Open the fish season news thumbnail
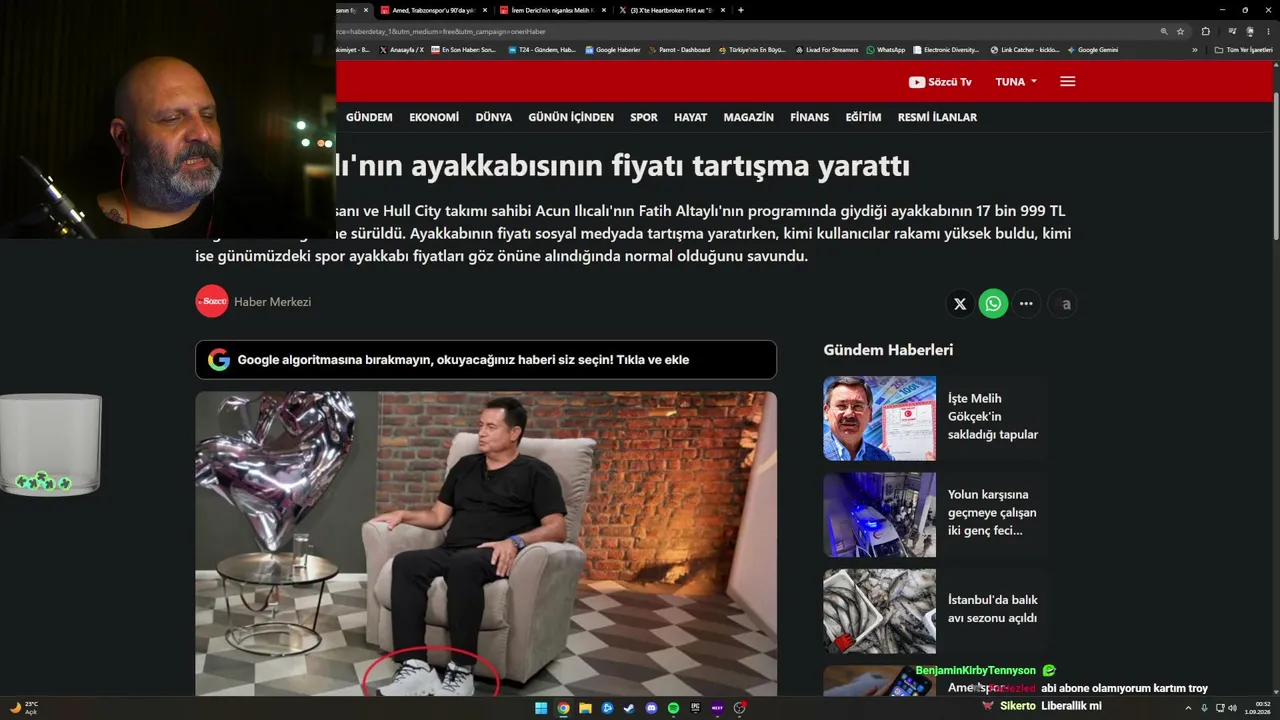Screen dimensions: 1280x720 pyautogui.click(x=880, y=611)
